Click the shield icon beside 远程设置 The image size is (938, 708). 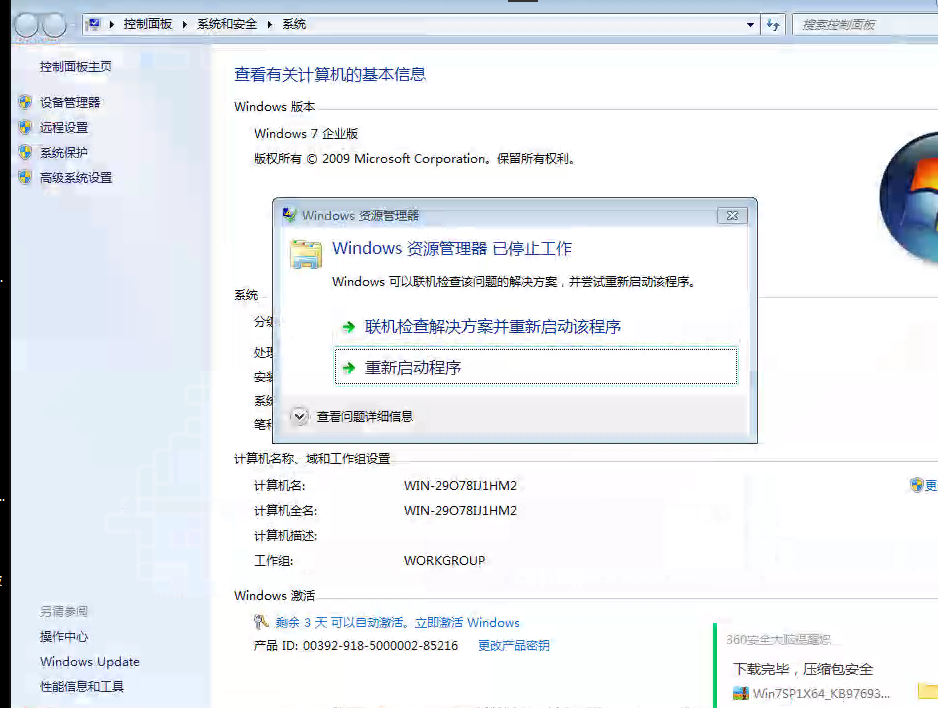point(25,127)
